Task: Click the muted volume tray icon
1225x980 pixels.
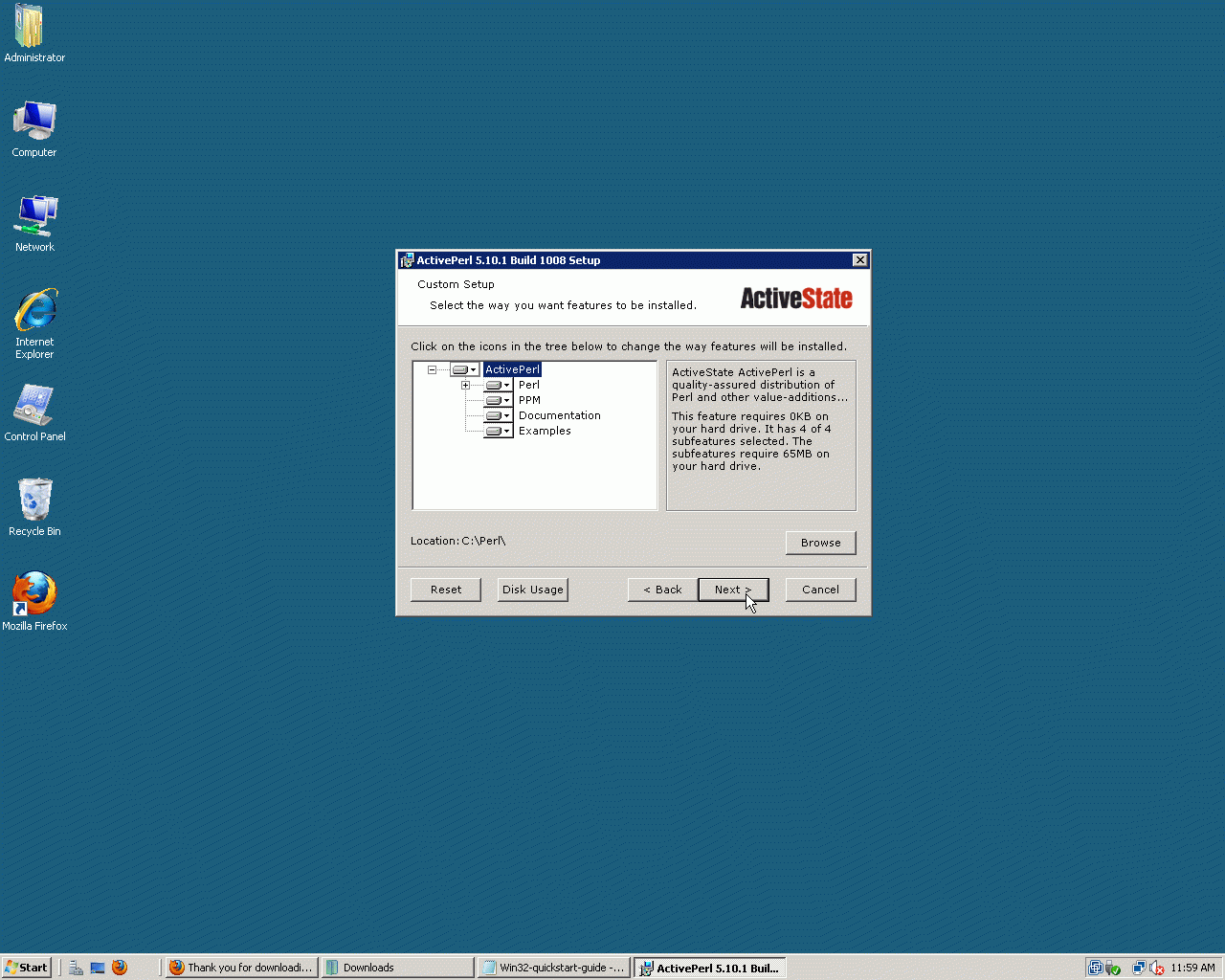Action: pos(1157,968)
